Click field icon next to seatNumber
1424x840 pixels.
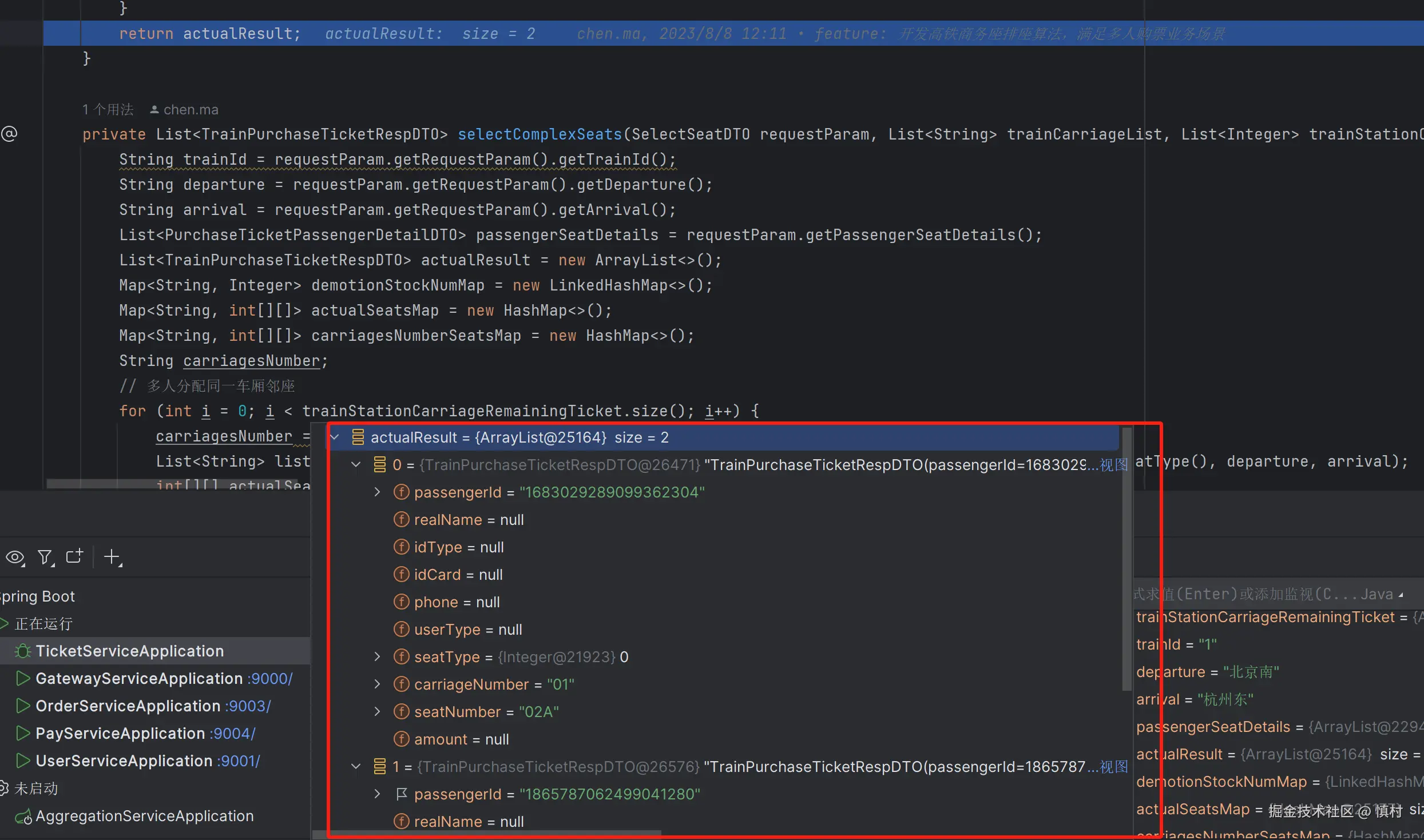402,712
